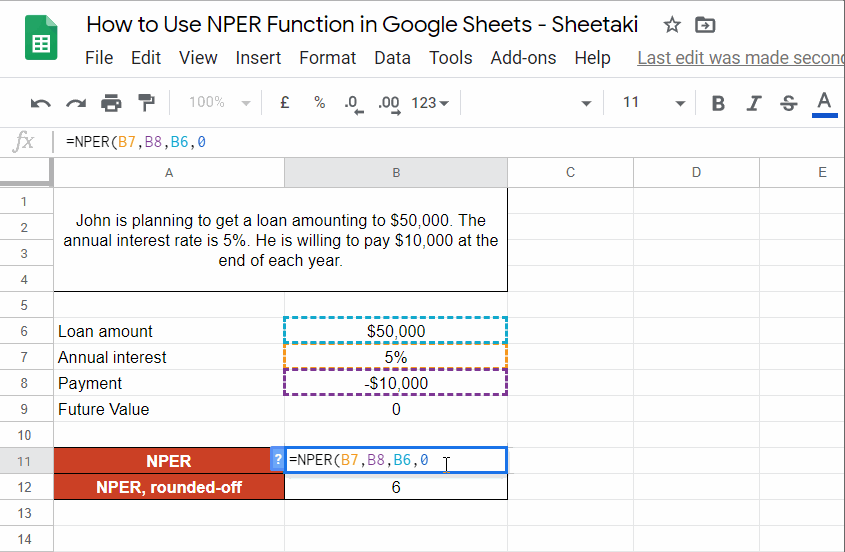This screenshot has height=552, width=845.
Task: Select the Annual interest label cell
Action: click(169, 357)
